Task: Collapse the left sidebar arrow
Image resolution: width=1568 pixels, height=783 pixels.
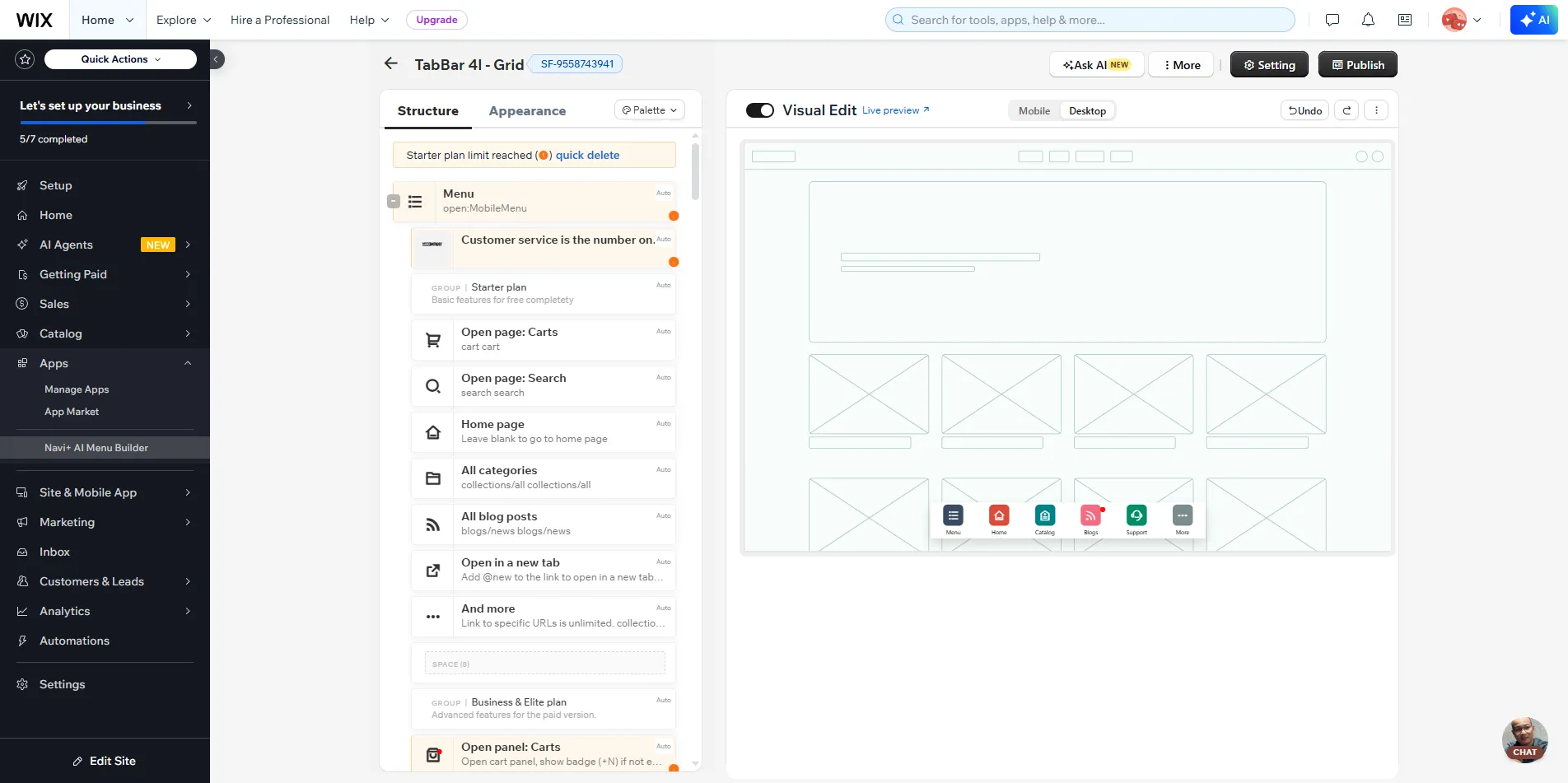Action: point(217,59)
